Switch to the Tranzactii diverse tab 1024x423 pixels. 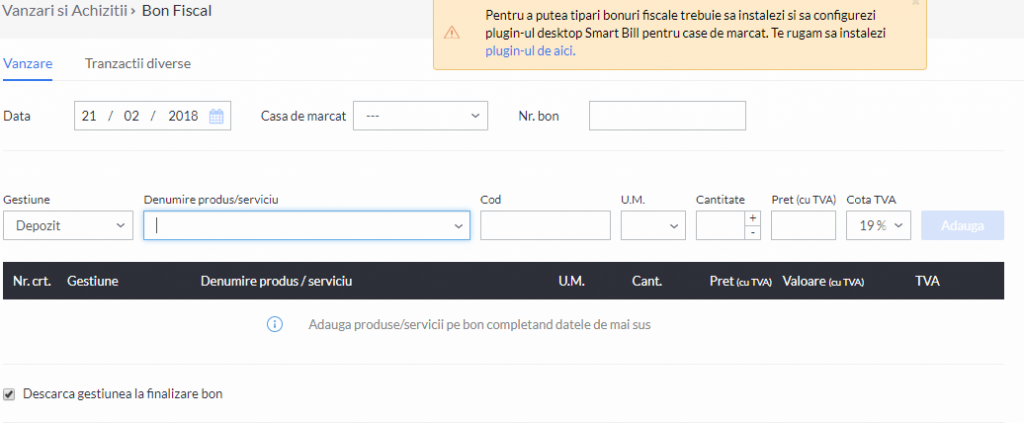138,64
